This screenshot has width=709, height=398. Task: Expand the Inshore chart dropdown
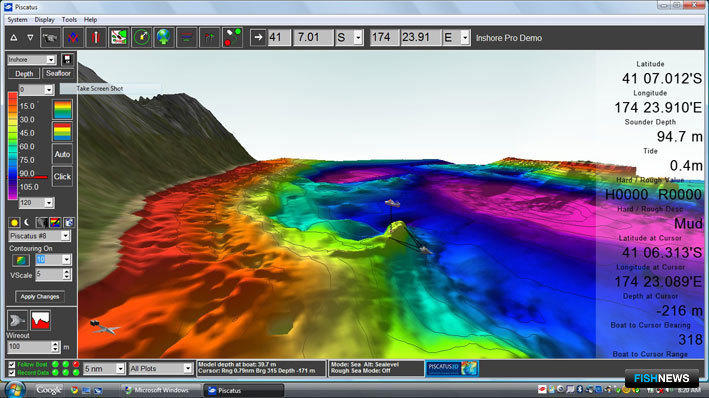(51, 60)
